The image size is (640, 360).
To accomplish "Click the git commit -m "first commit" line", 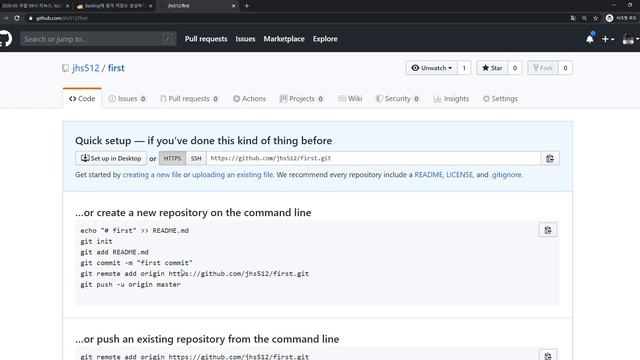I will coord(136,263).
